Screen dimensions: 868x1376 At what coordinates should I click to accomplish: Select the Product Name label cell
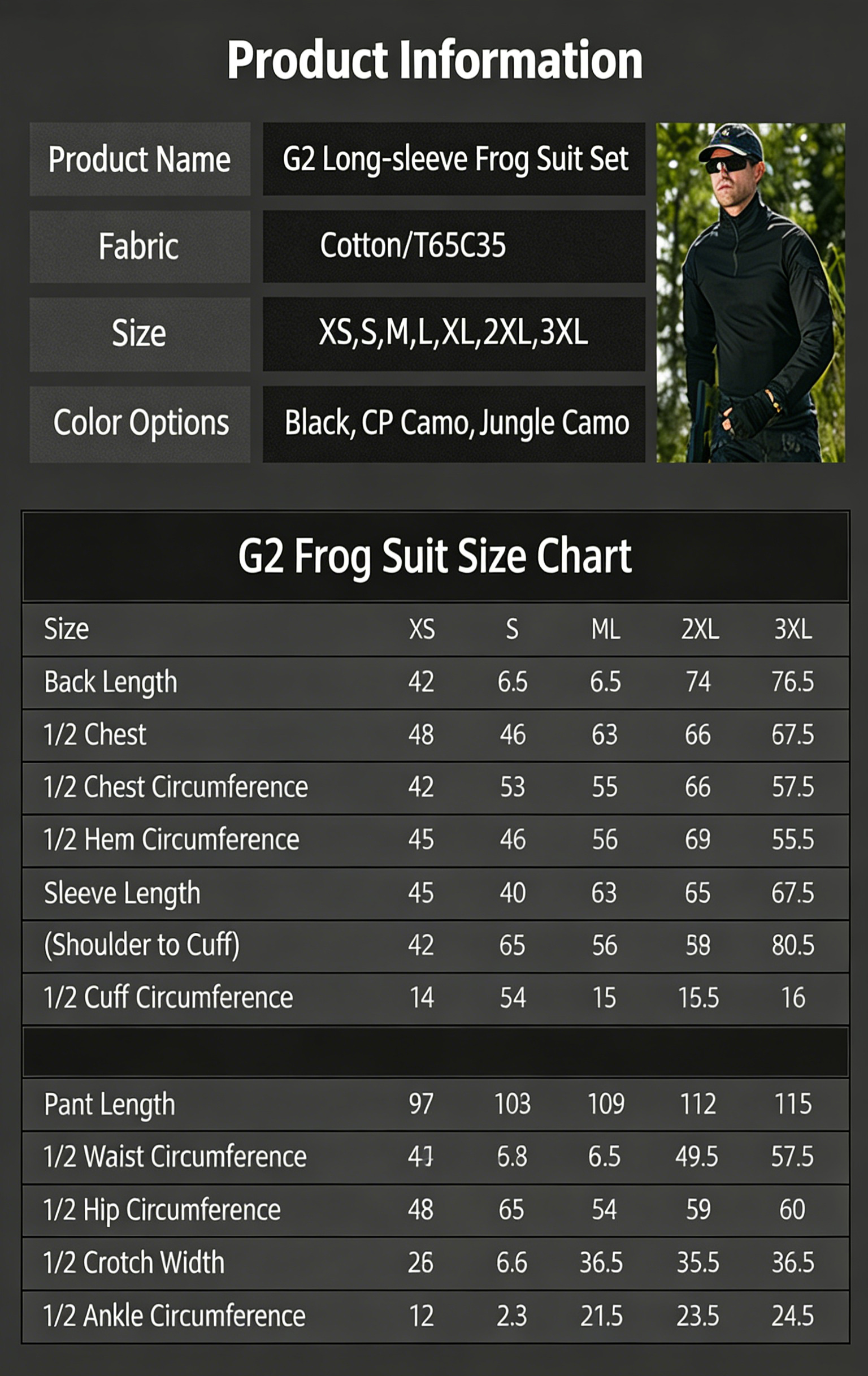tap(140, 159)
